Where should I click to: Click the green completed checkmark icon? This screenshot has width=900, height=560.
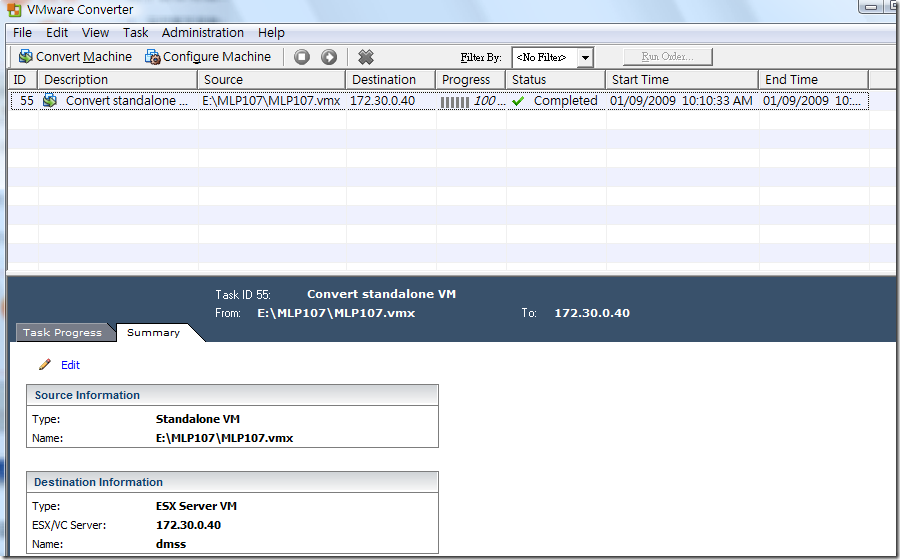[x=518, y=101]
